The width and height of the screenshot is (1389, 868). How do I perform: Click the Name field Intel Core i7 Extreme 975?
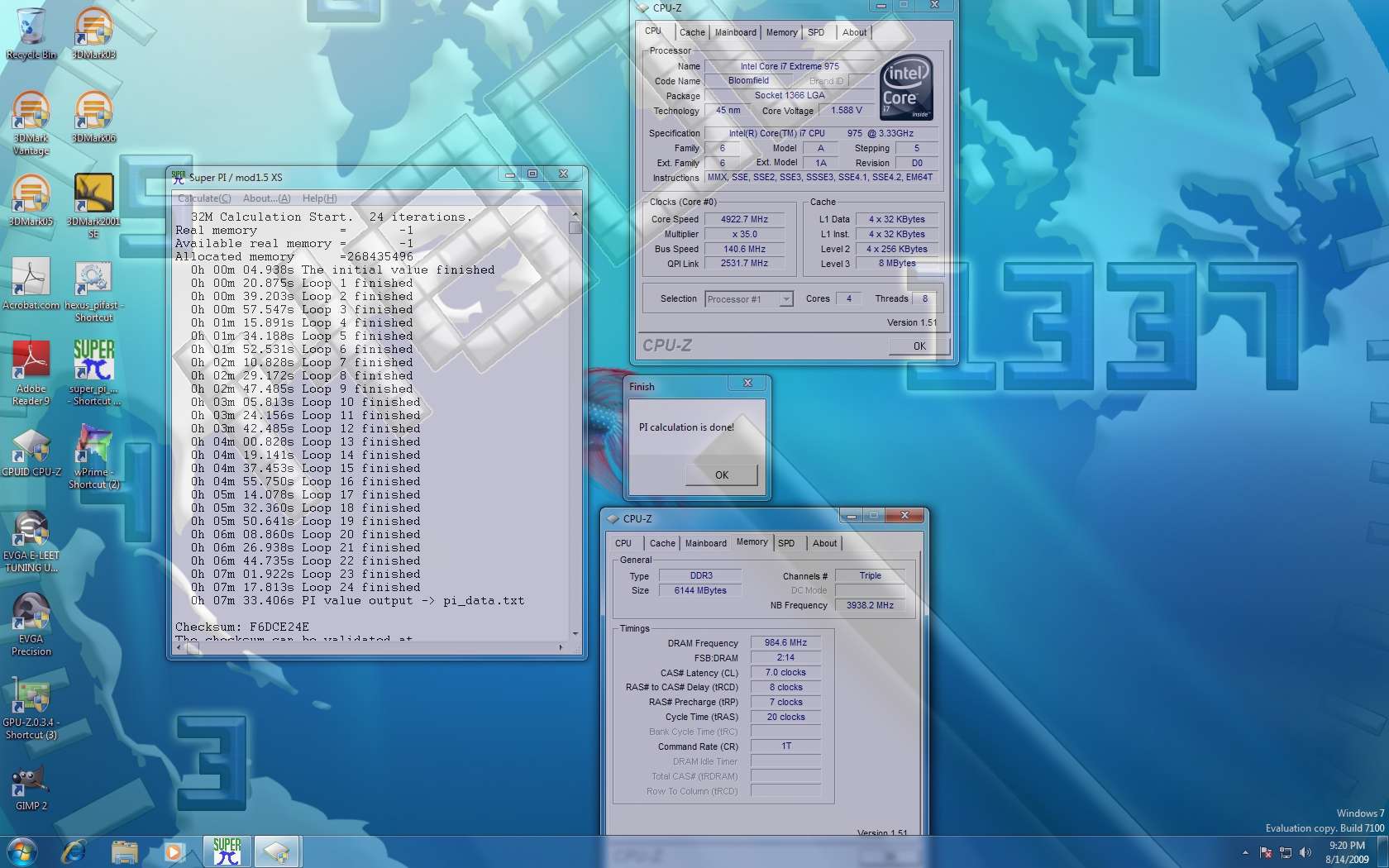[789, 66]
